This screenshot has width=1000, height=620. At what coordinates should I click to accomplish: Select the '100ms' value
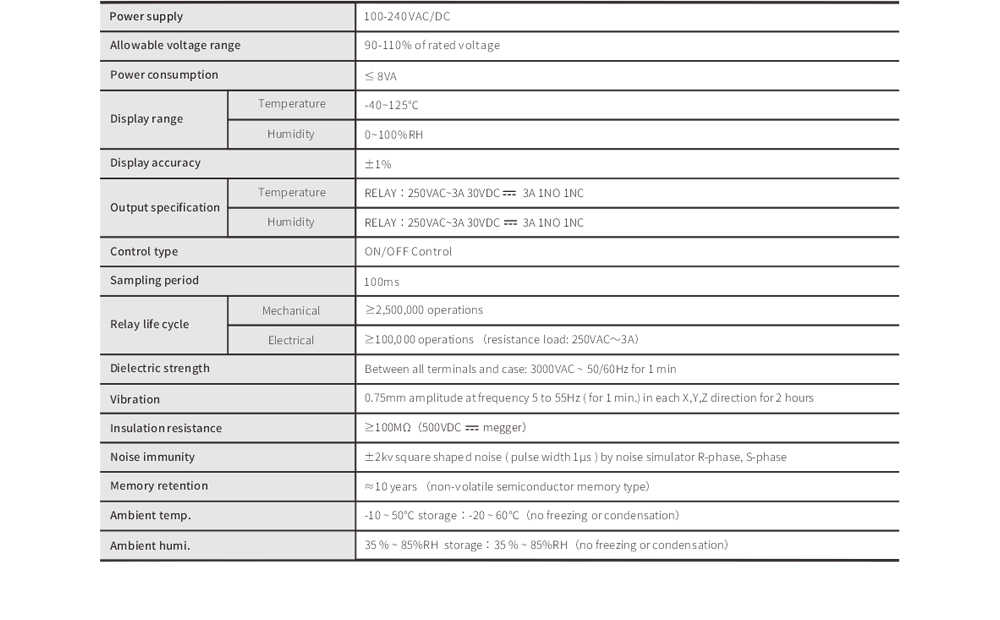tap(381, 281)
